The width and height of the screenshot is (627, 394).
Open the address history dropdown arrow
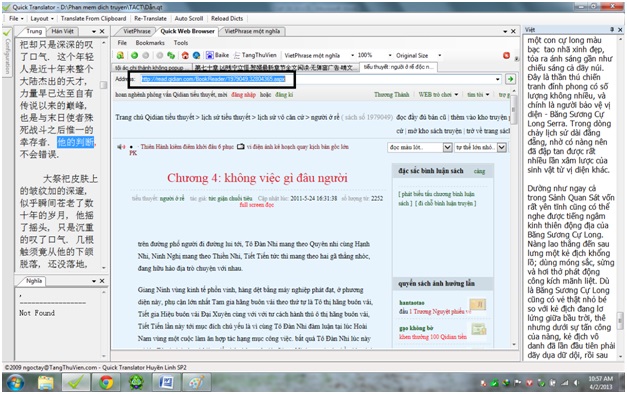(498, 79)
